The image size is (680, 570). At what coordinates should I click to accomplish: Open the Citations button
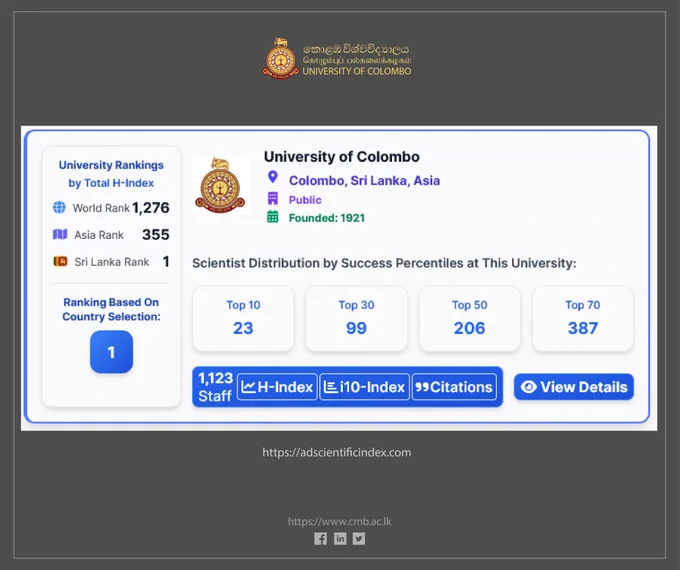coord(454,387)
